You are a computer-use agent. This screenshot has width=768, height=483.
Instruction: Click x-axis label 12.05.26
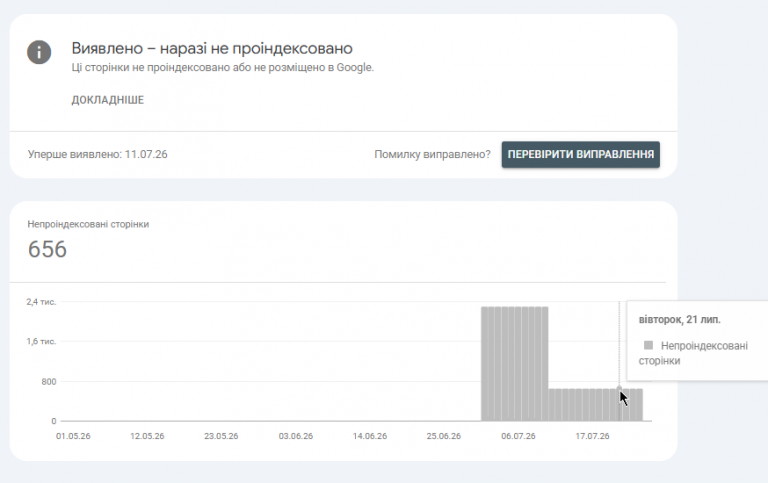tap(147, 436)
